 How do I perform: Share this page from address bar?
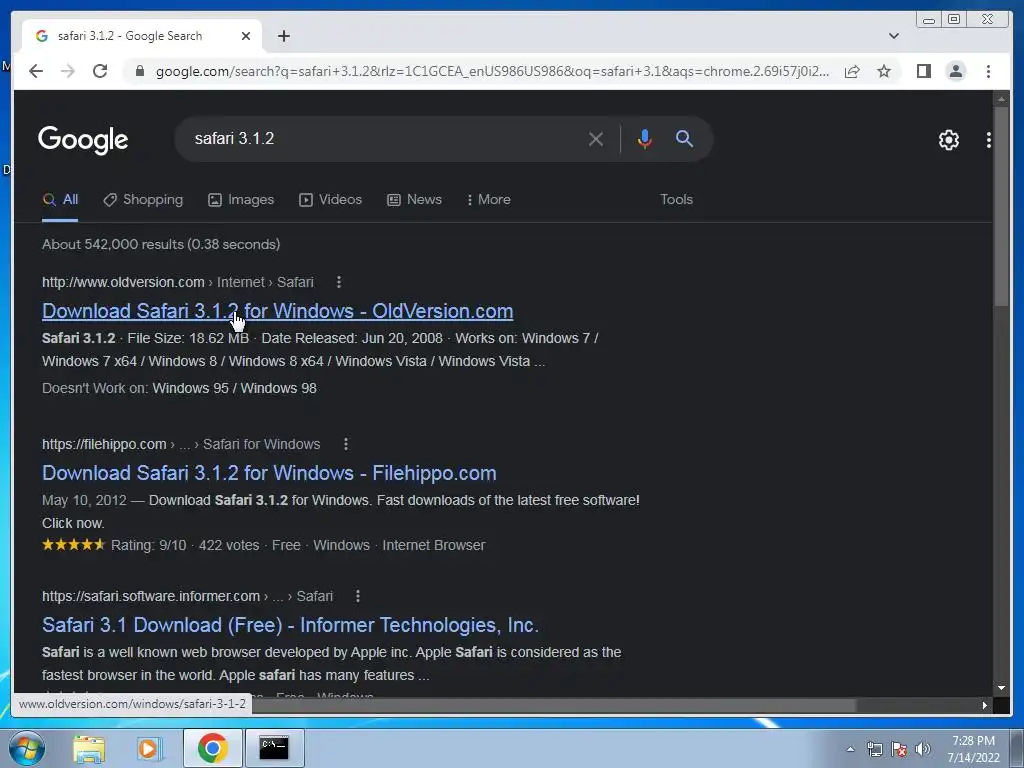point(852,71)
